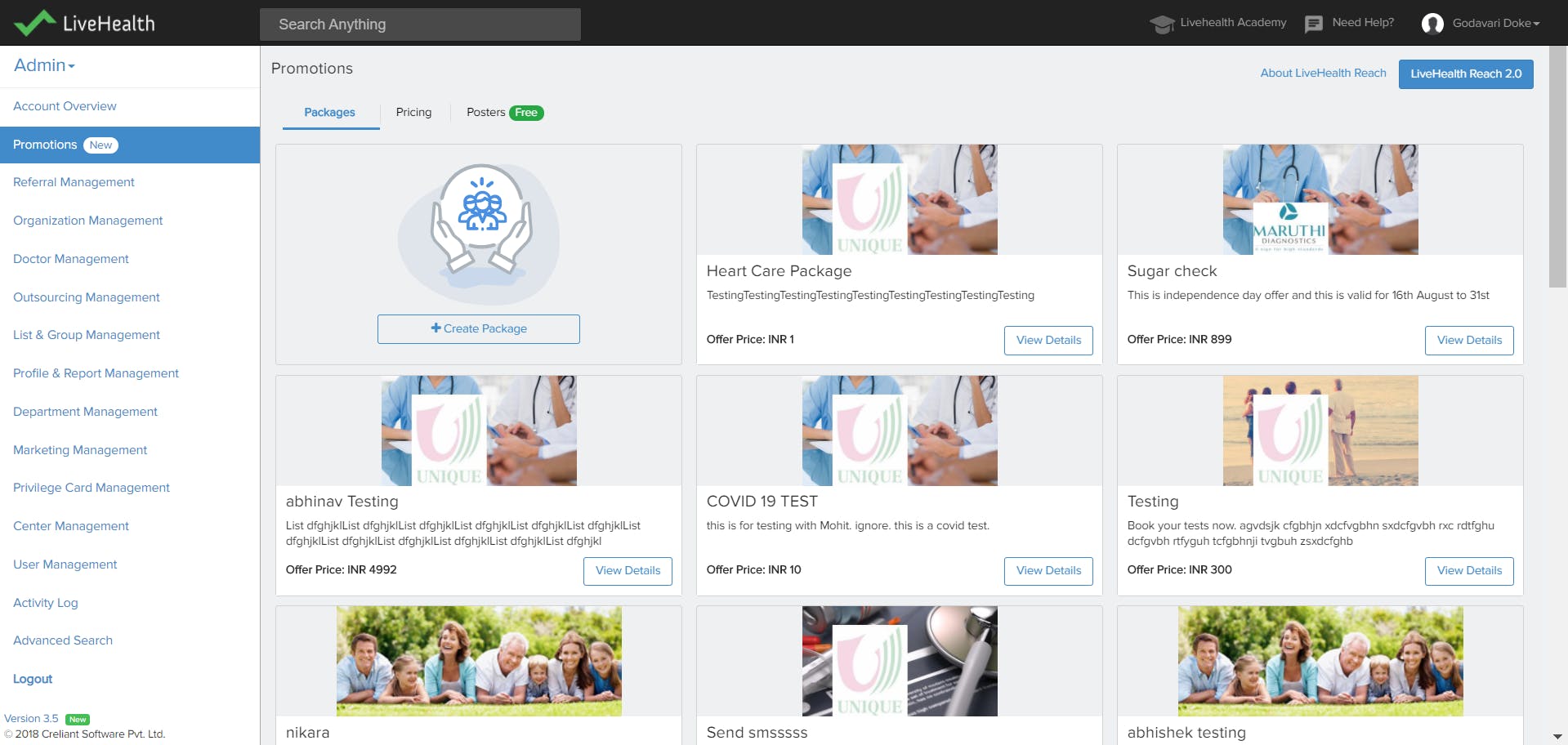Click the Create Package illustration
Screen dimensions: 1568x745
(479, 234)
